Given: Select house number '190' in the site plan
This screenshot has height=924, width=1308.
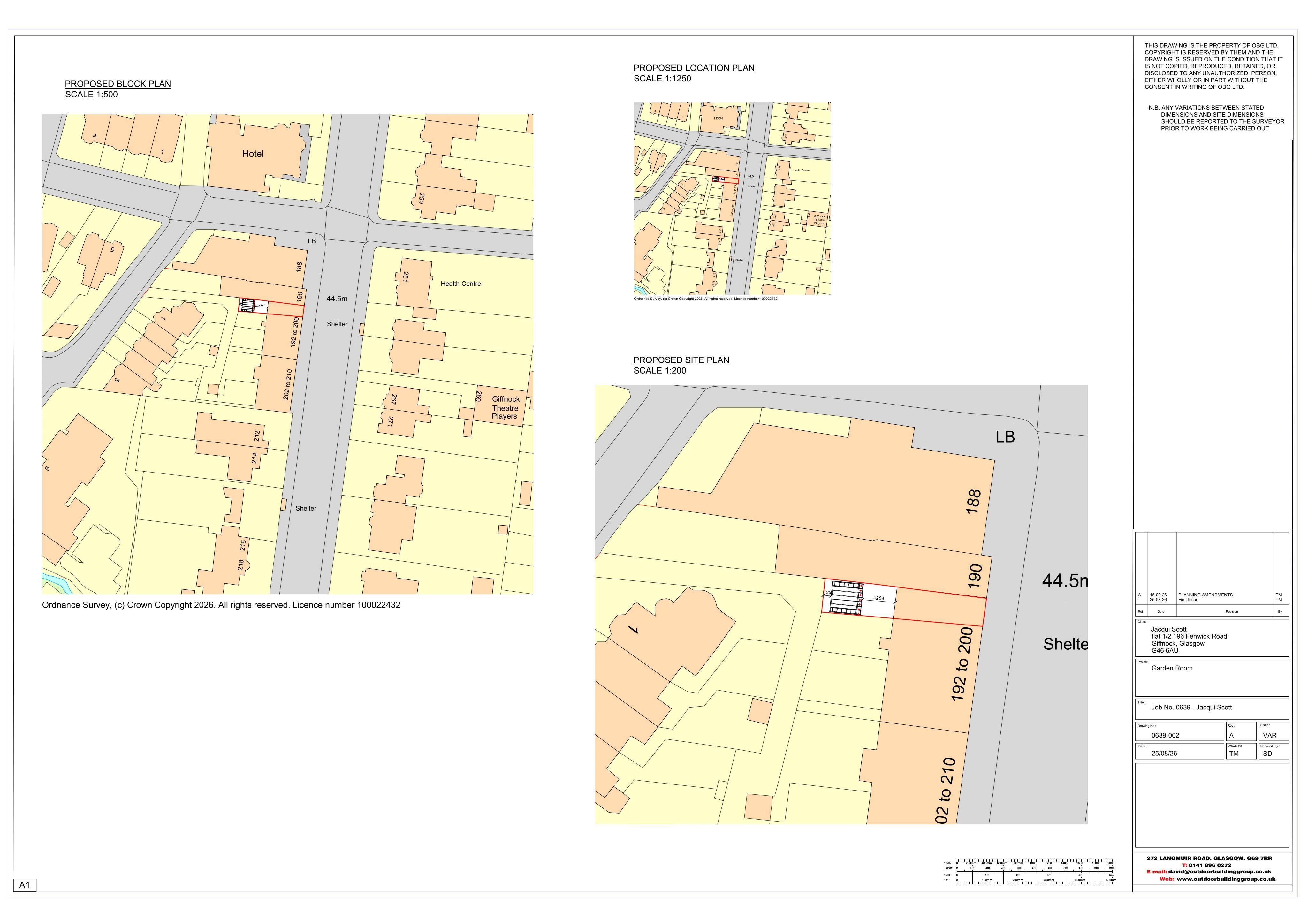Looking at the screenshot, I should 975,577.
